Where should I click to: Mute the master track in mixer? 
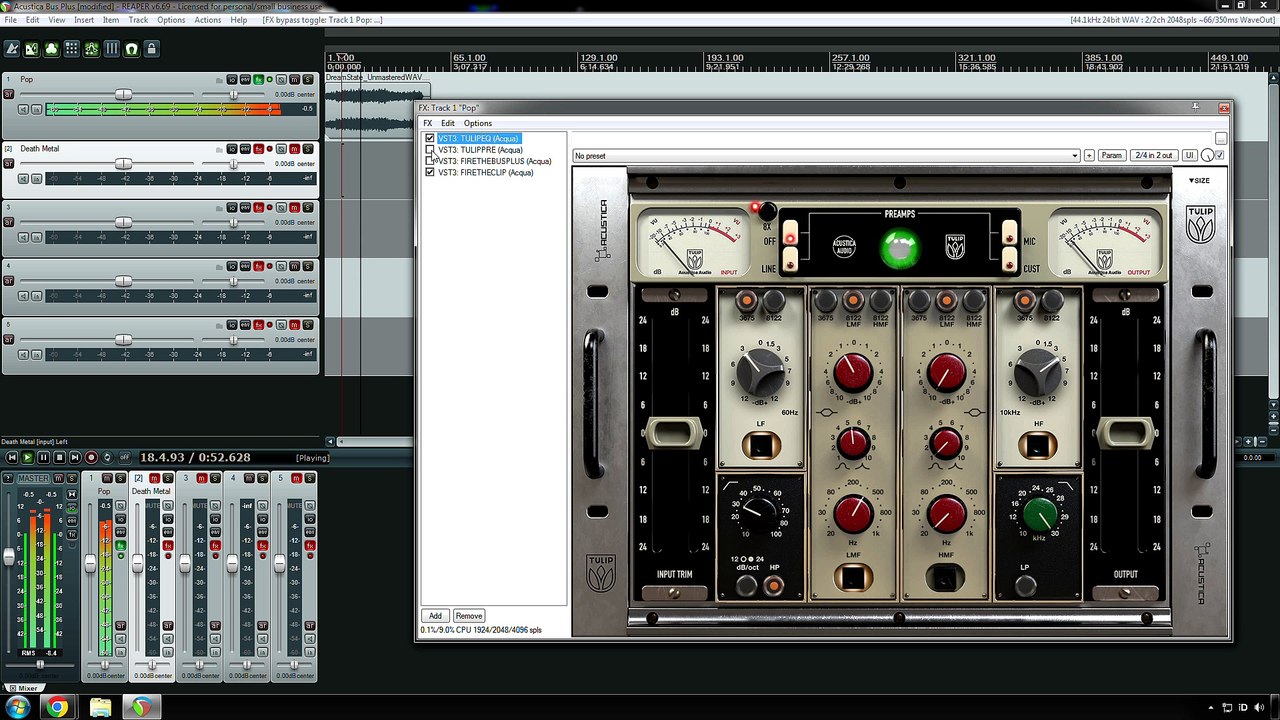click(x=58, y=479)
